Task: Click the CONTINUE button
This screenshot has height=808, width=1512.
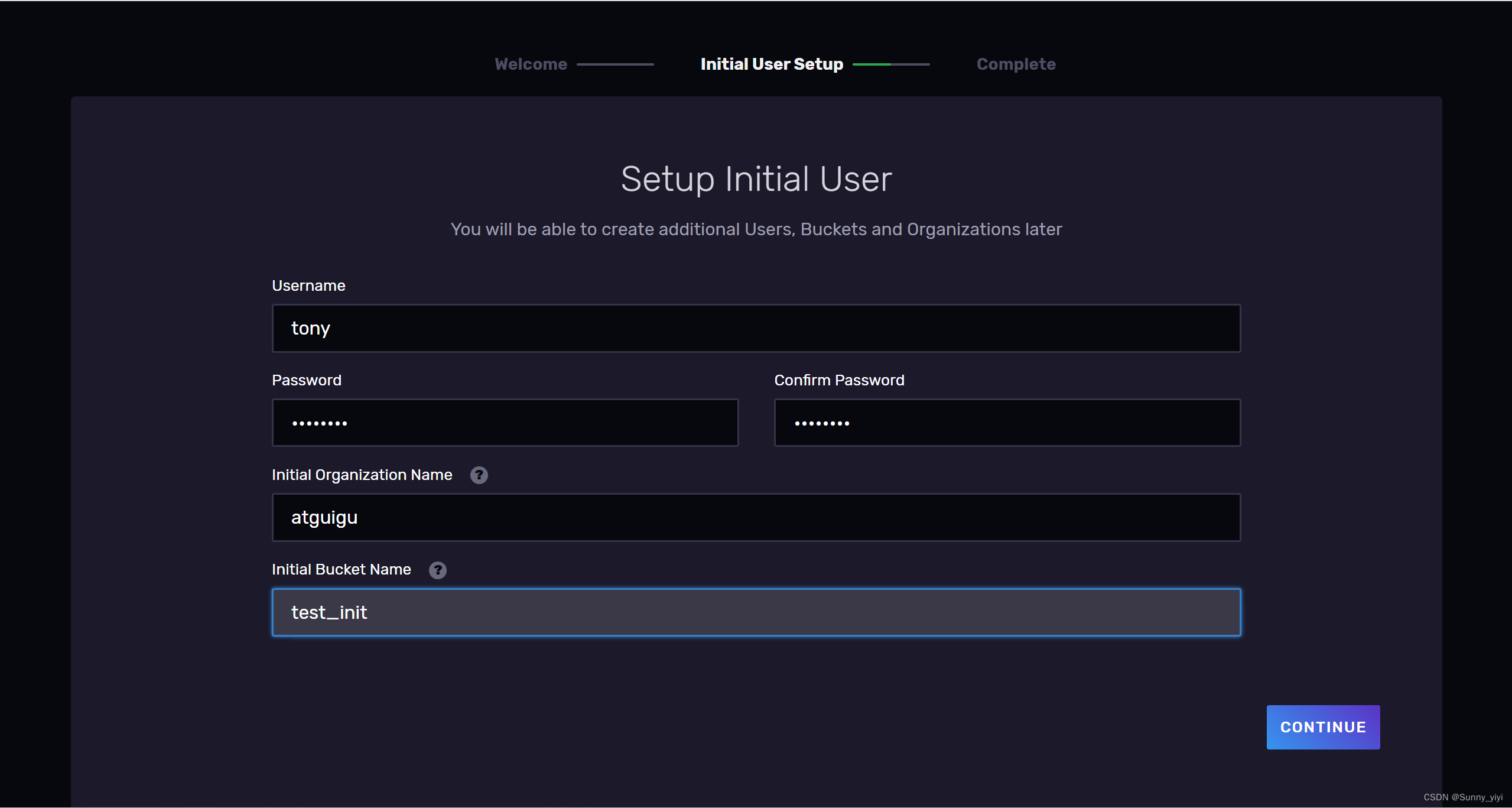Action: pos(1323,727)
